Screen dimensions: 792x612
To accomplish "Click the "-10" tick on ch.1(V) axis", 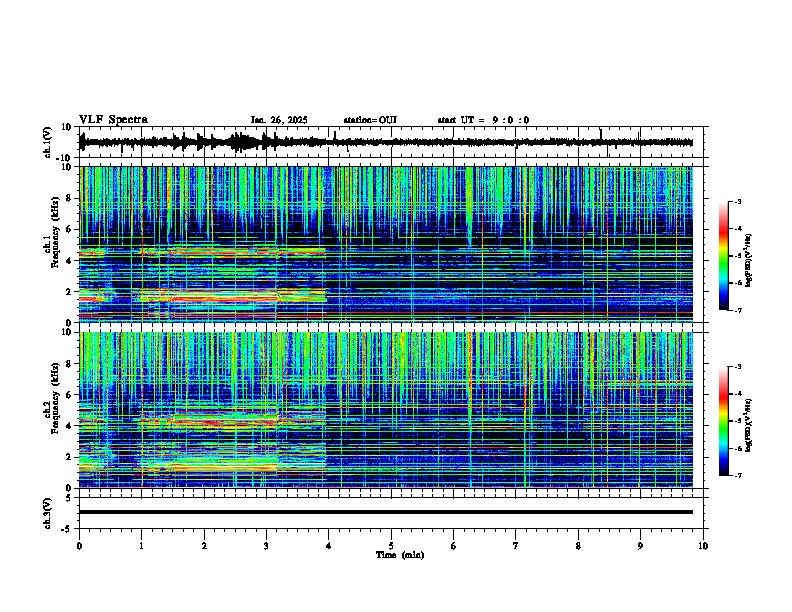I will tap(65, 158).
